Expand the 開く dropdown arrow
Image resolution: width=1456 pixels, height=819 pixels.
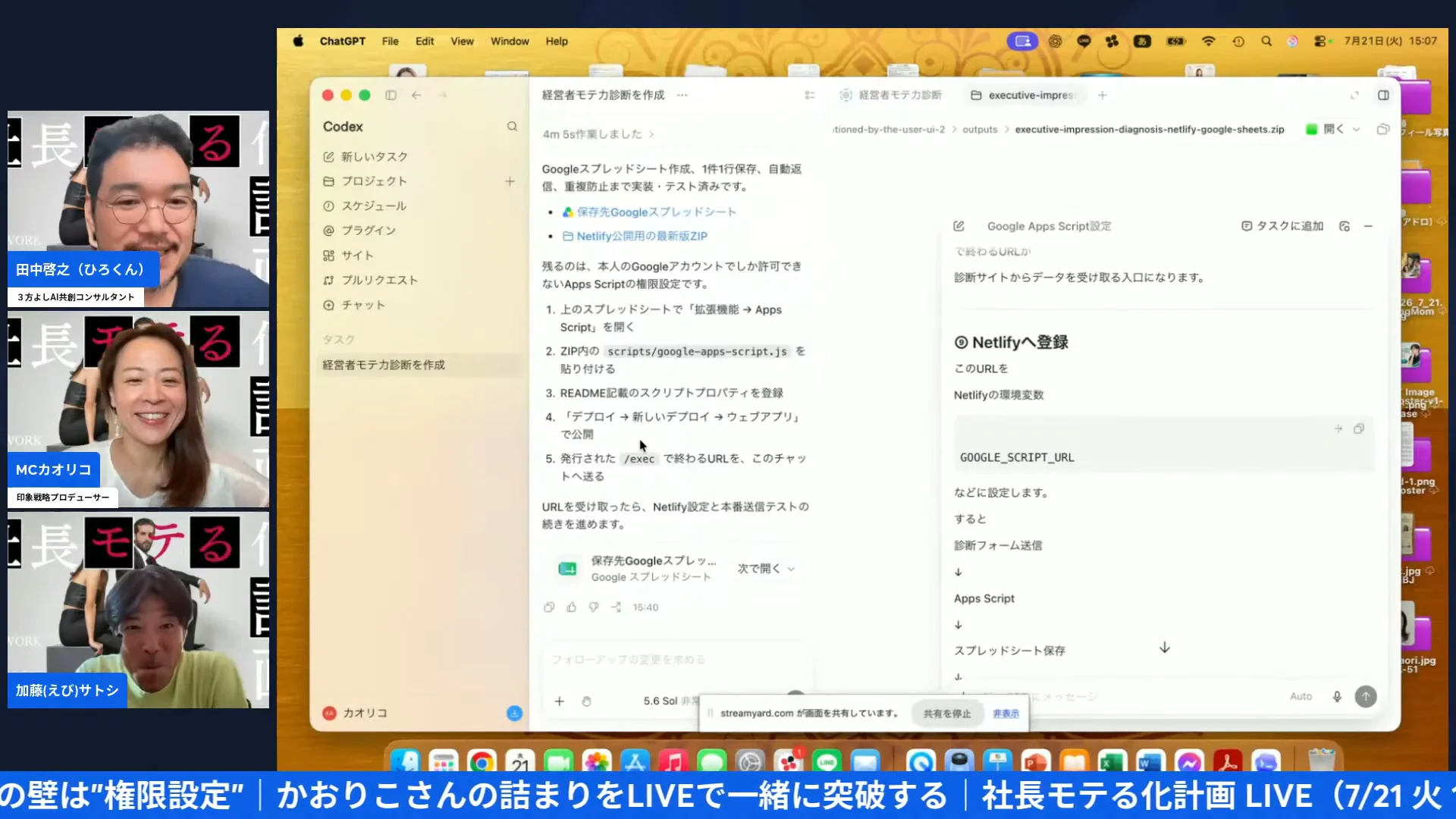[x=1357, y=130]
